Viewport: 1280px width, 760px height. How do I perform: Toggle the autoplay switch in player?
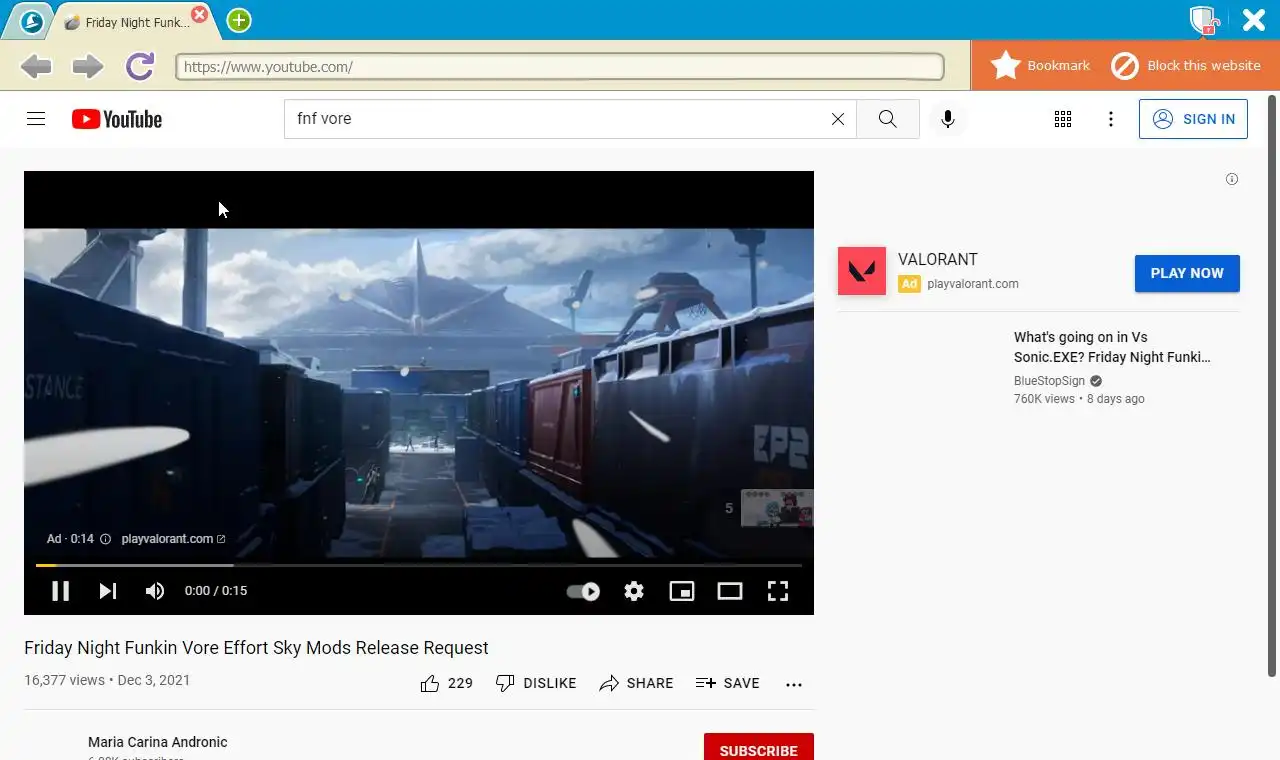[x=583, y=591]
